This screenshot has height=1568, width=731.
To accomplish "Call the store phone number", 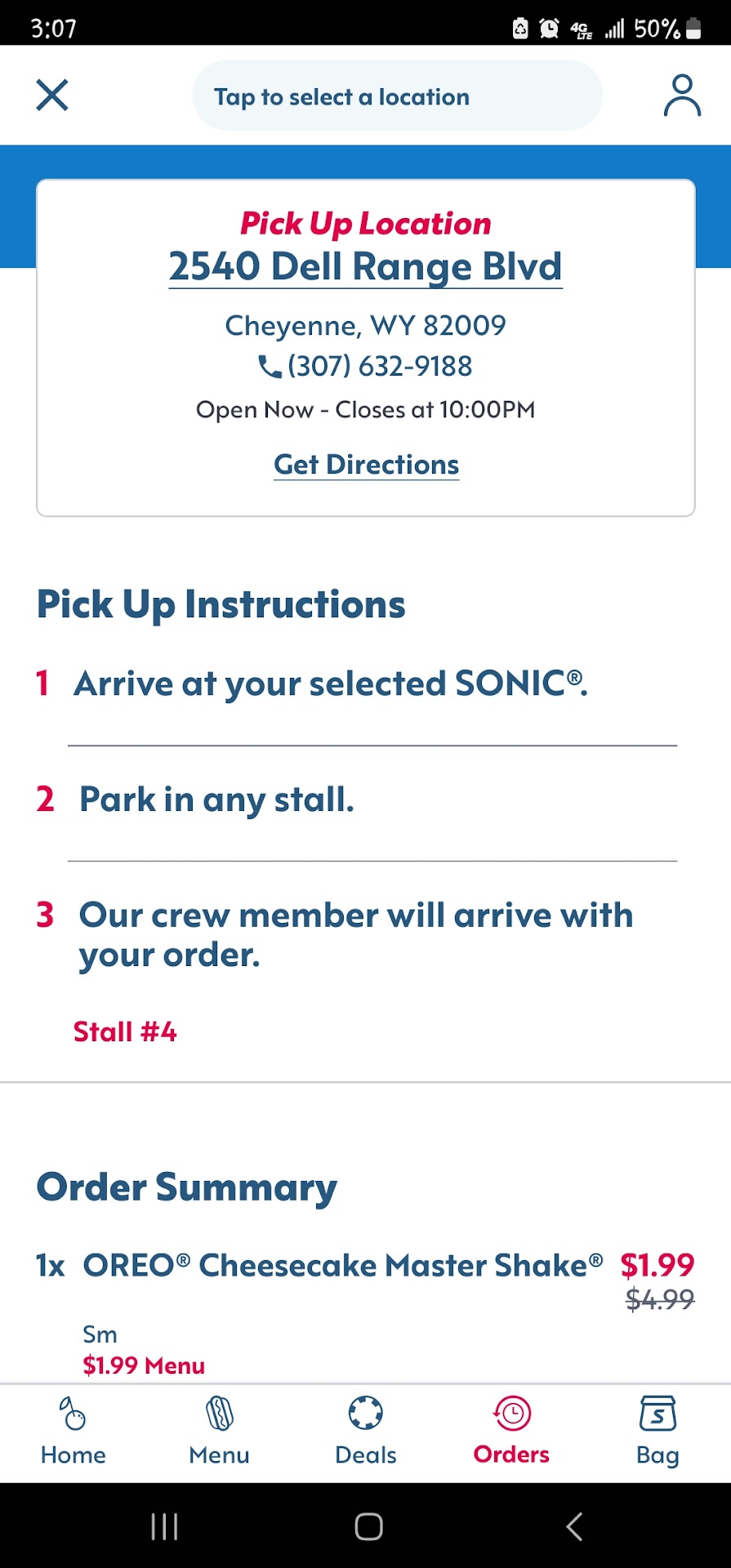I will click(380, 366).
